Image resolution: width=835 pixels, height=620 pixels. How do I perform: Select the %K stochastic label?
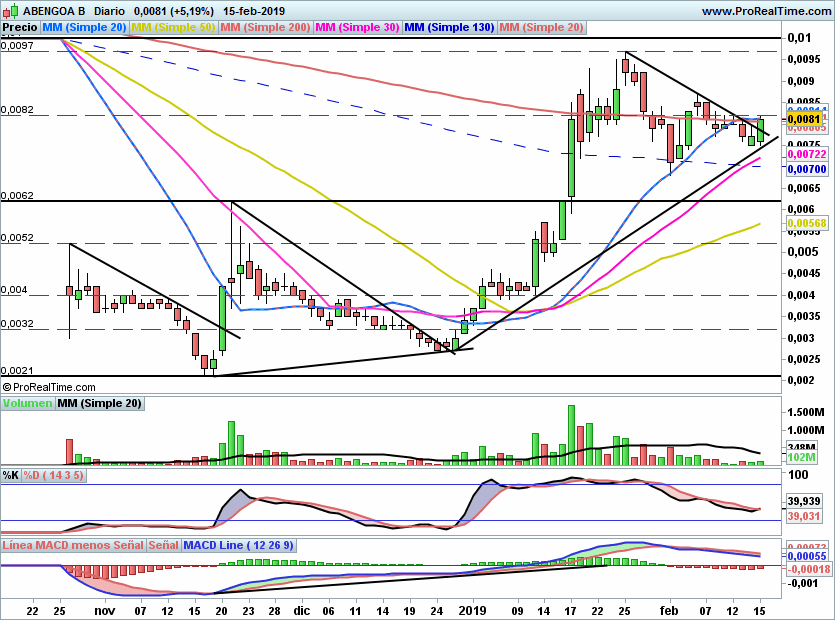[x=11, y=475]
